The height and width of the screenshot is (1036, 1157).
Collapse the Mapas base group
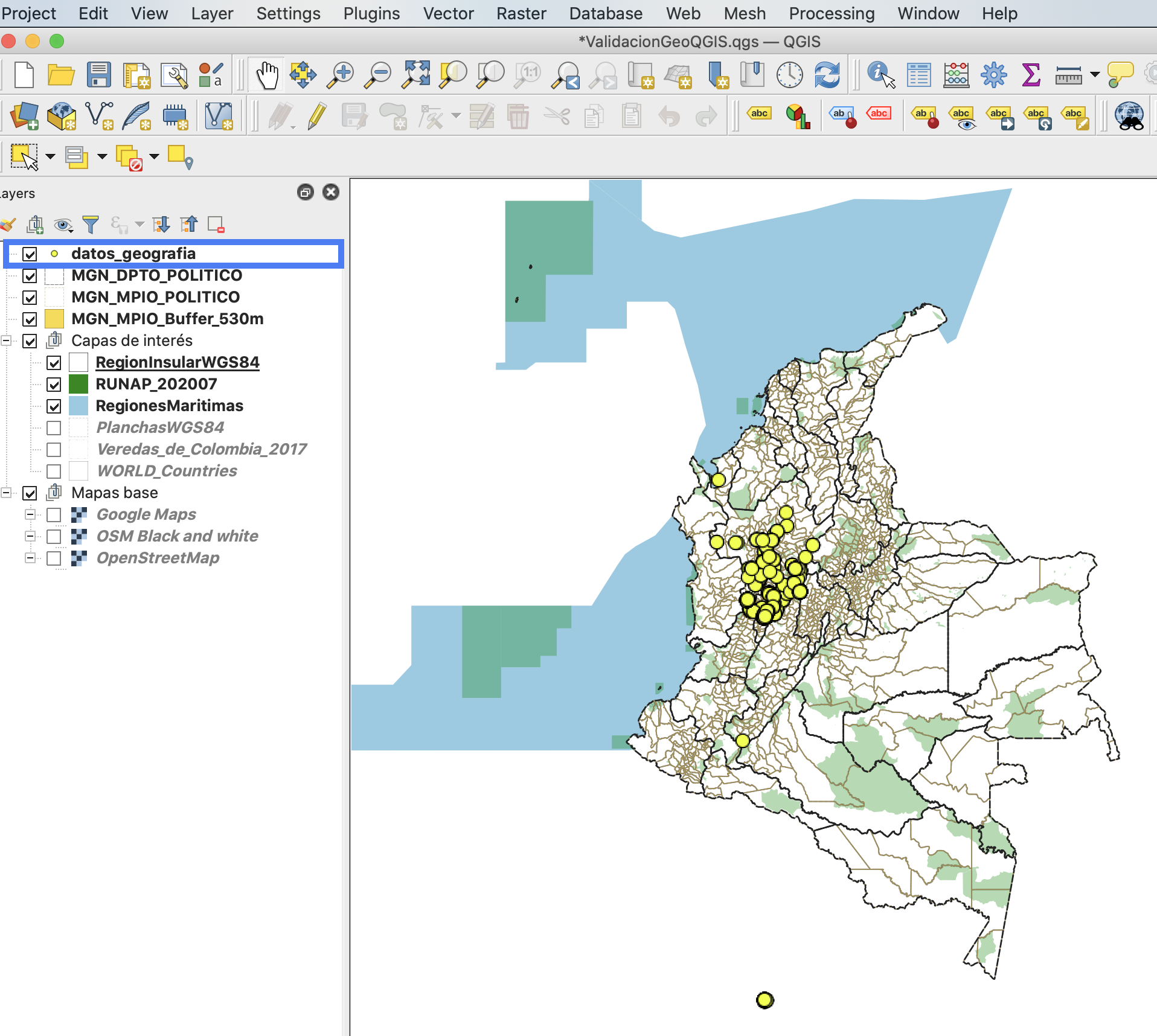pos(6,493)
